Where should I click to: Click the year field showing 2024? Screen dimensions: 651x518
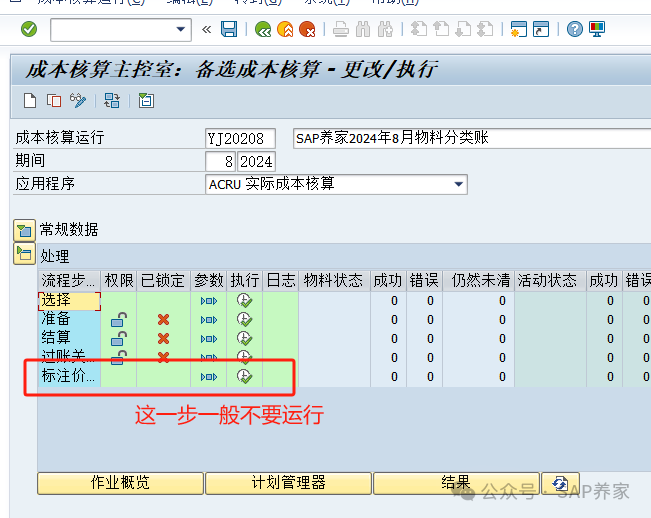(256, 161)
